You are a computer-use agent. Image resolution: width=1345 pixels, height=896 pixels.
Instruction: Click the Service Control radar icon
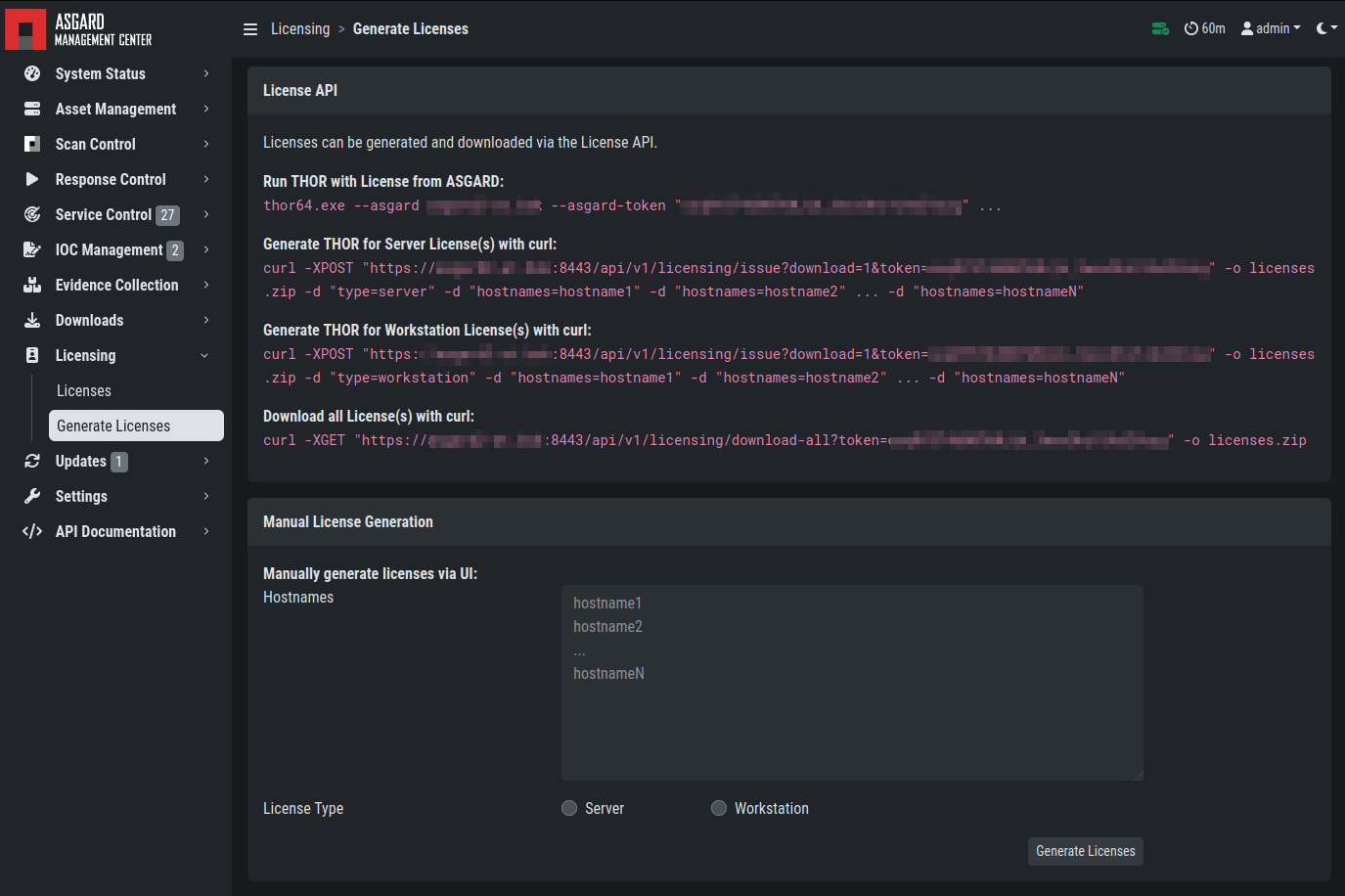click(32, 214)
